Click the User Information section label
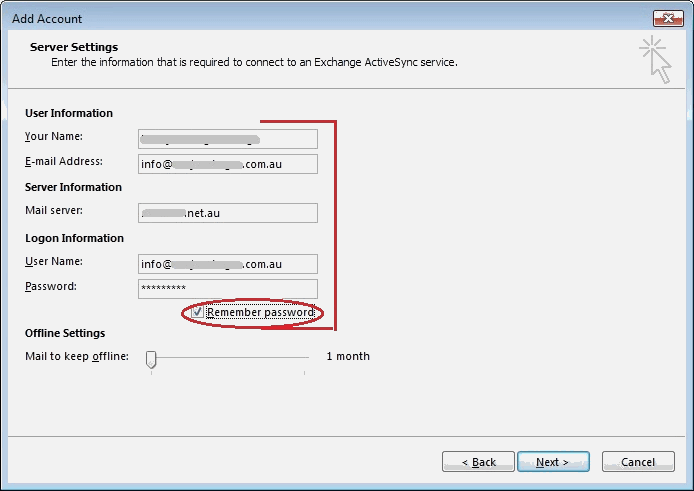This screenshot has width=694, height=491. (69, 113)
